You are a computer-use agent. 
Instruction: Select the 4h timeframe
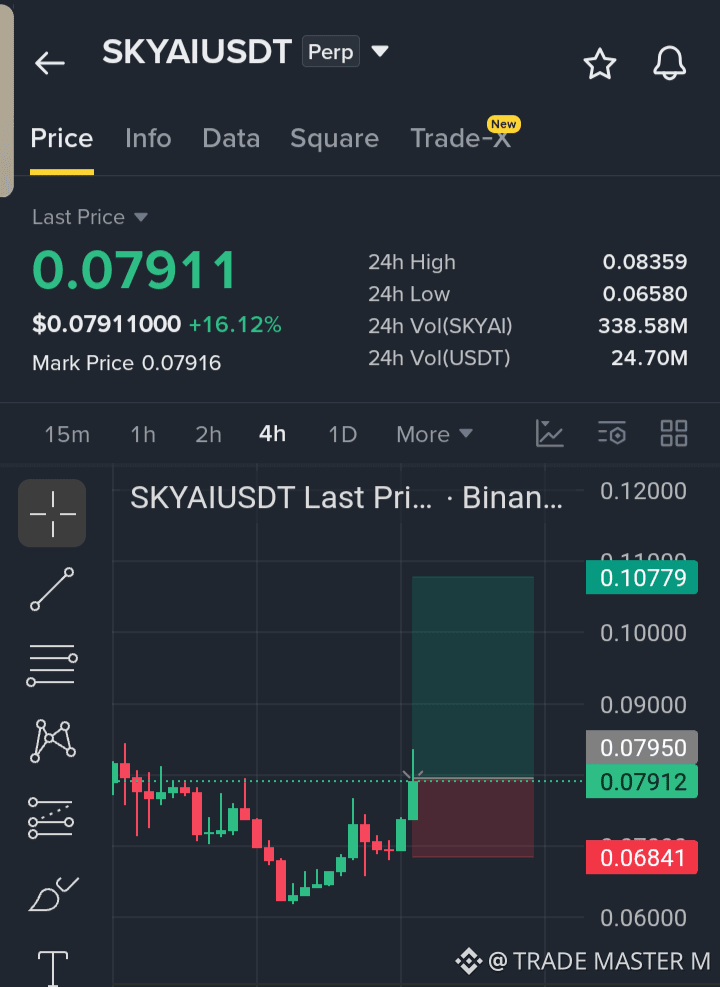click(273, 434)
